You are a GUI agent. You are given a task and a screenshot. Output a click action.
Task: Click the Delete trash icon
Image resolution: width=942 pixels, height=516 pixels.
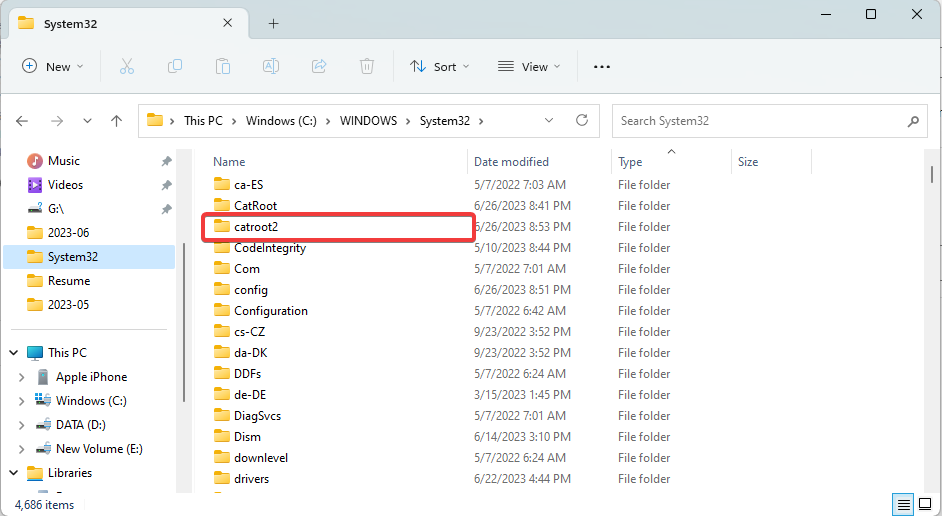point(367,66)
